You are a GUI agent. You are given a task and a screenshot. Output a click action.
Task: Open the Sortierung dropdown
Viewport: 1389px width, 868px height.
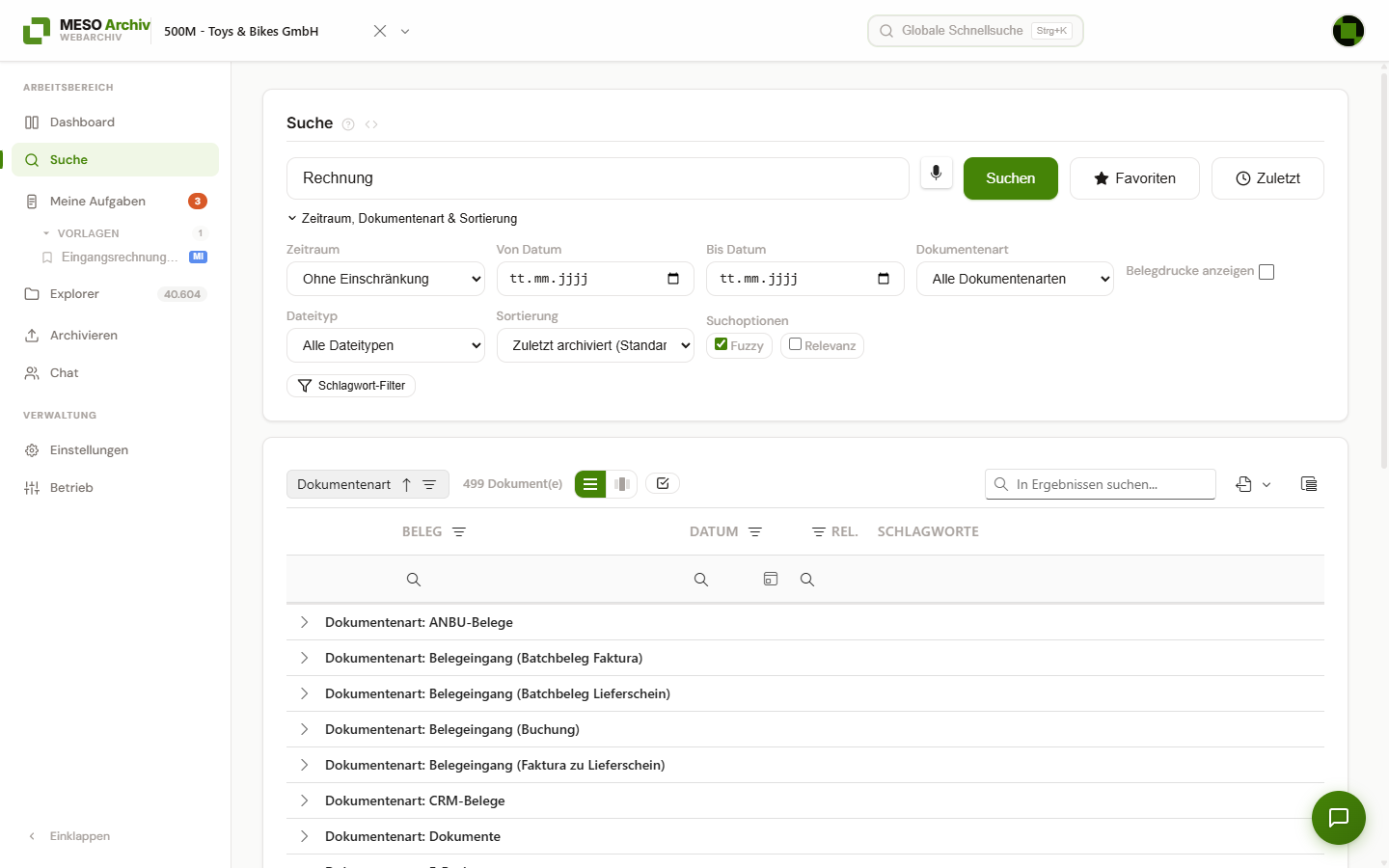(x=595, y=345)
